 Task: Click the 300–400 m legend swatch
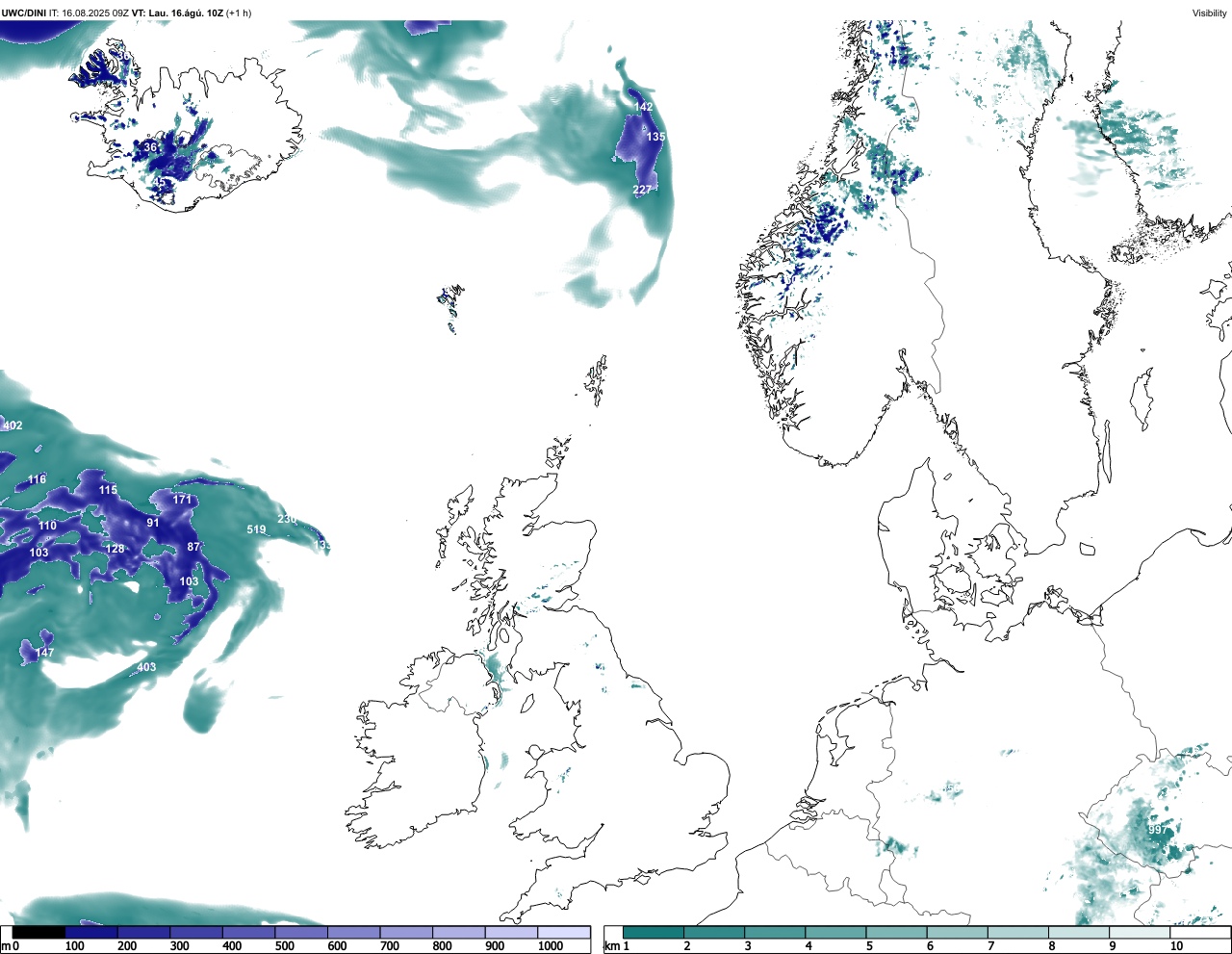[195, 932]
